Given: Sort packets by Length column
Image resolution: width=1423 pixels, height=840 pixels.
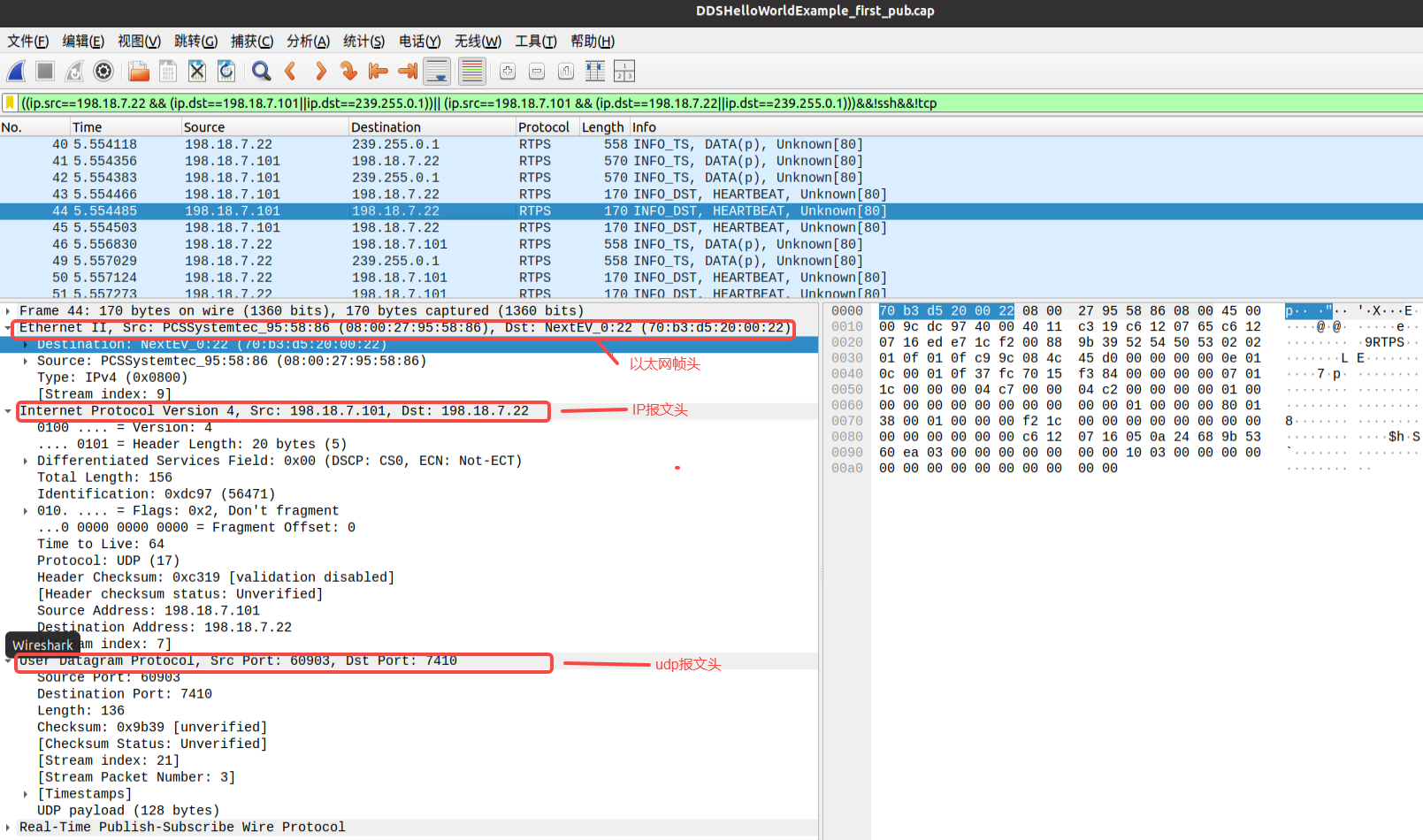Looking at the screenshot, I should tap(604, 127).
